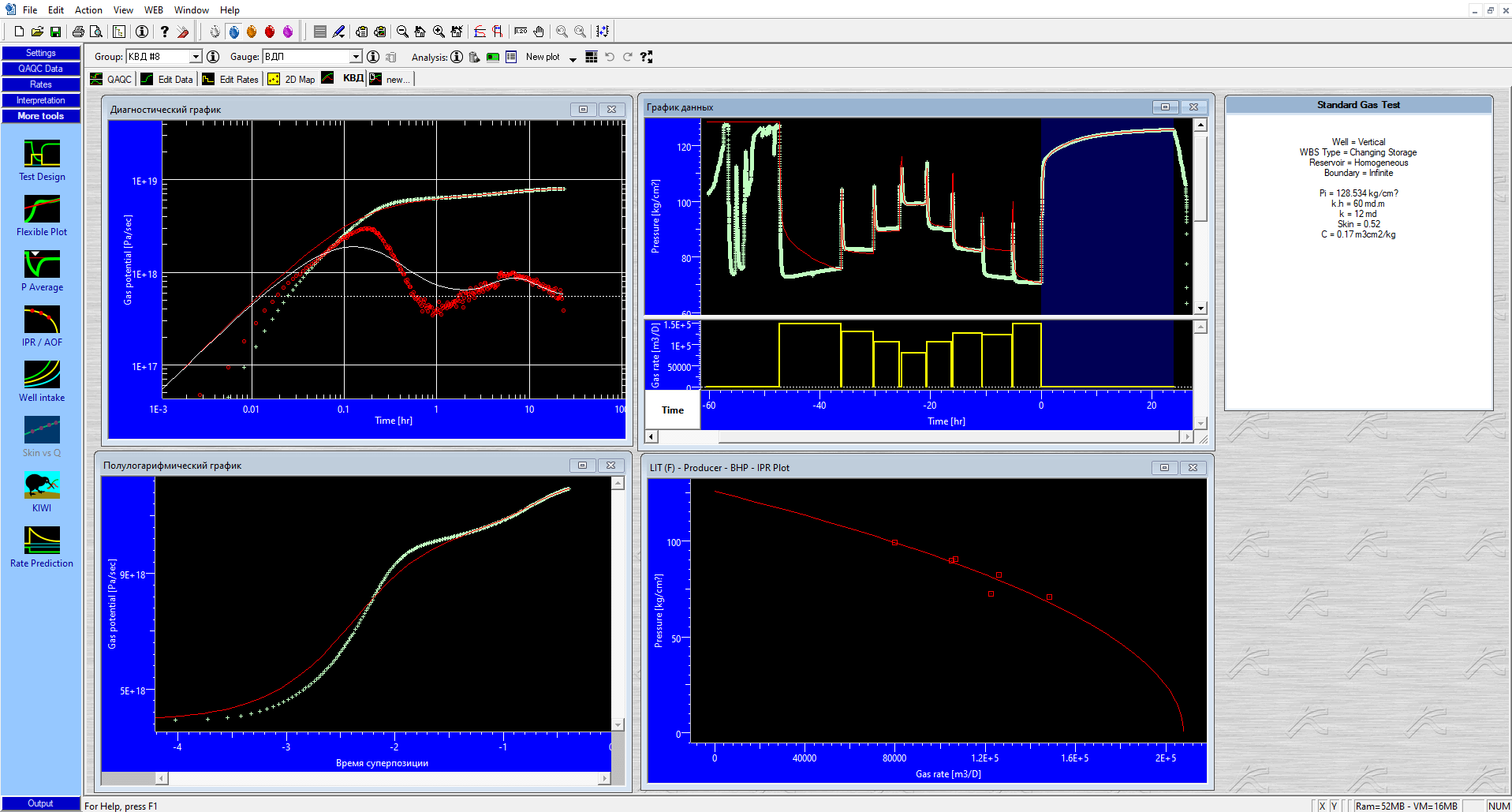Select the white gem module icon

point(215,32)
